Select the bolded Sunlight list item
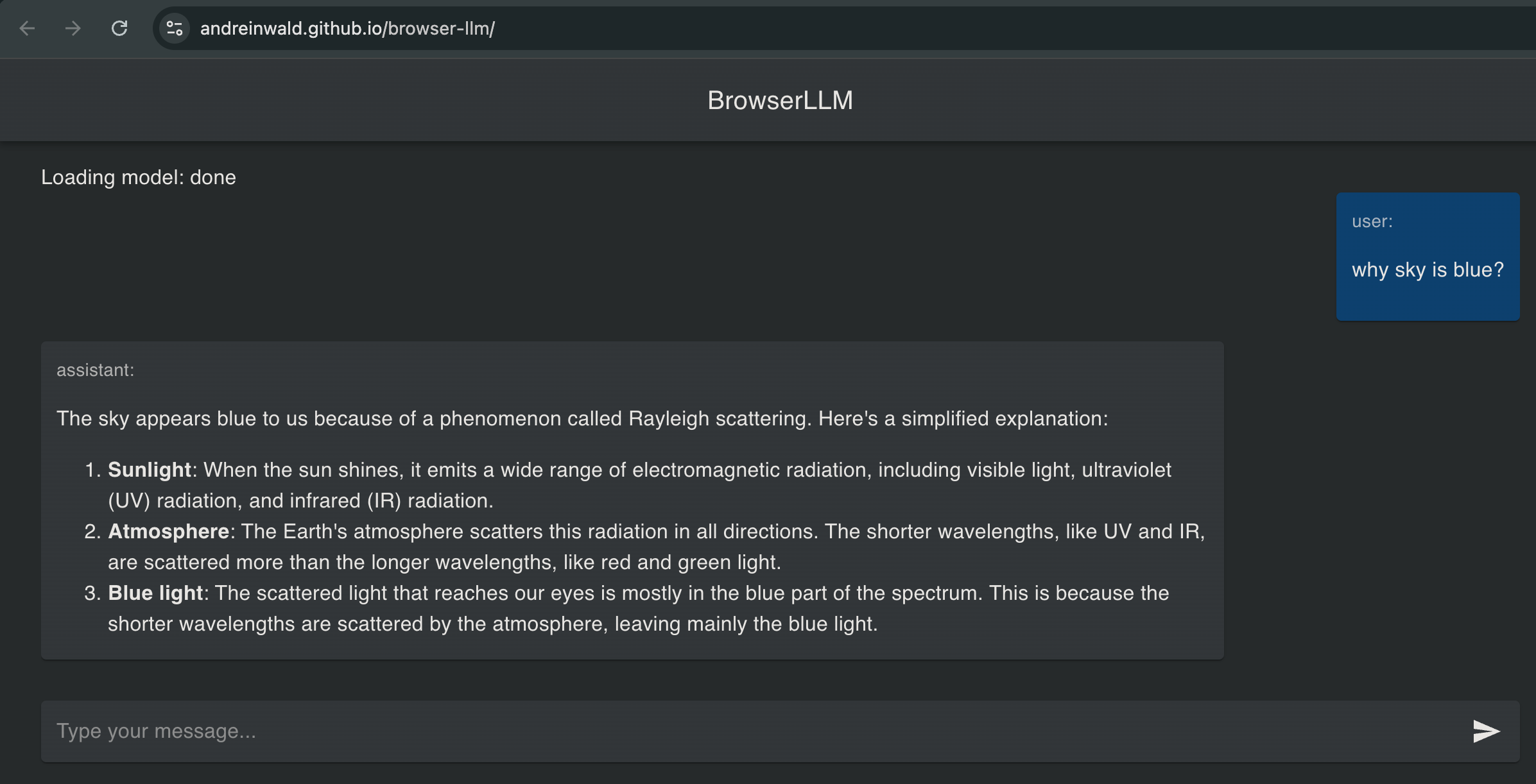Viewport: 1536px width, 784px height. pyautogui.click(x=151, y=469)
